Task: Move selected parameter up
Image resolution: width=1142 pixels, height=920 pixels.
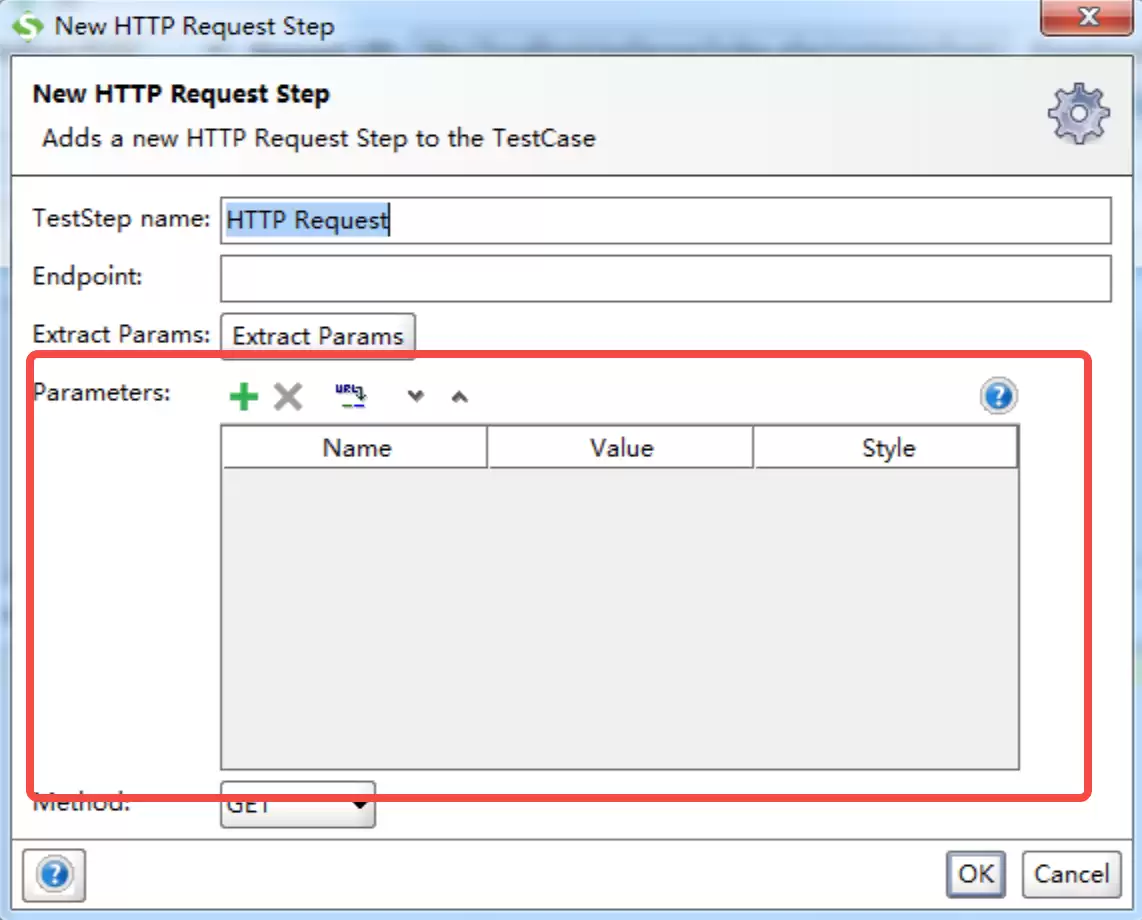Action: [460, 396]
